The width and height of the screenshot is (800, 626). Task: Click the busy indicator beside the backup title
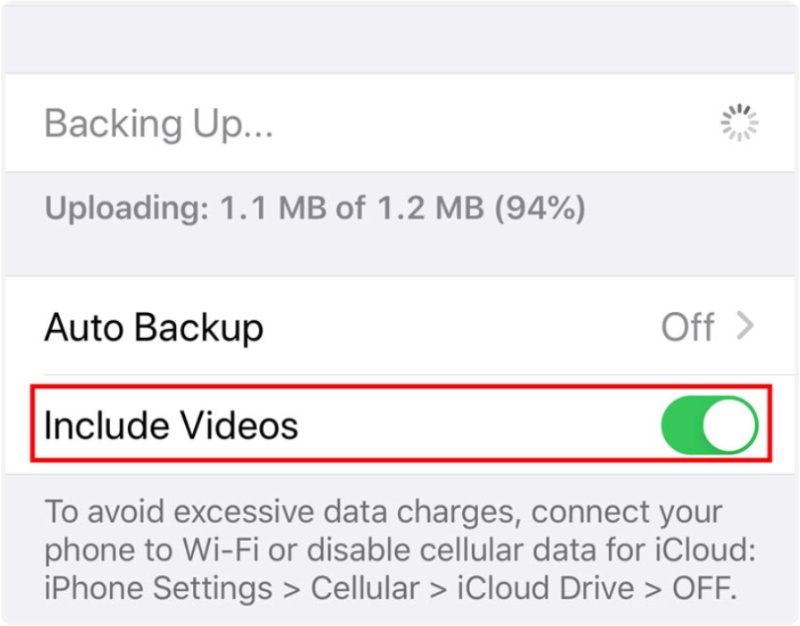(x=738, y=122)
